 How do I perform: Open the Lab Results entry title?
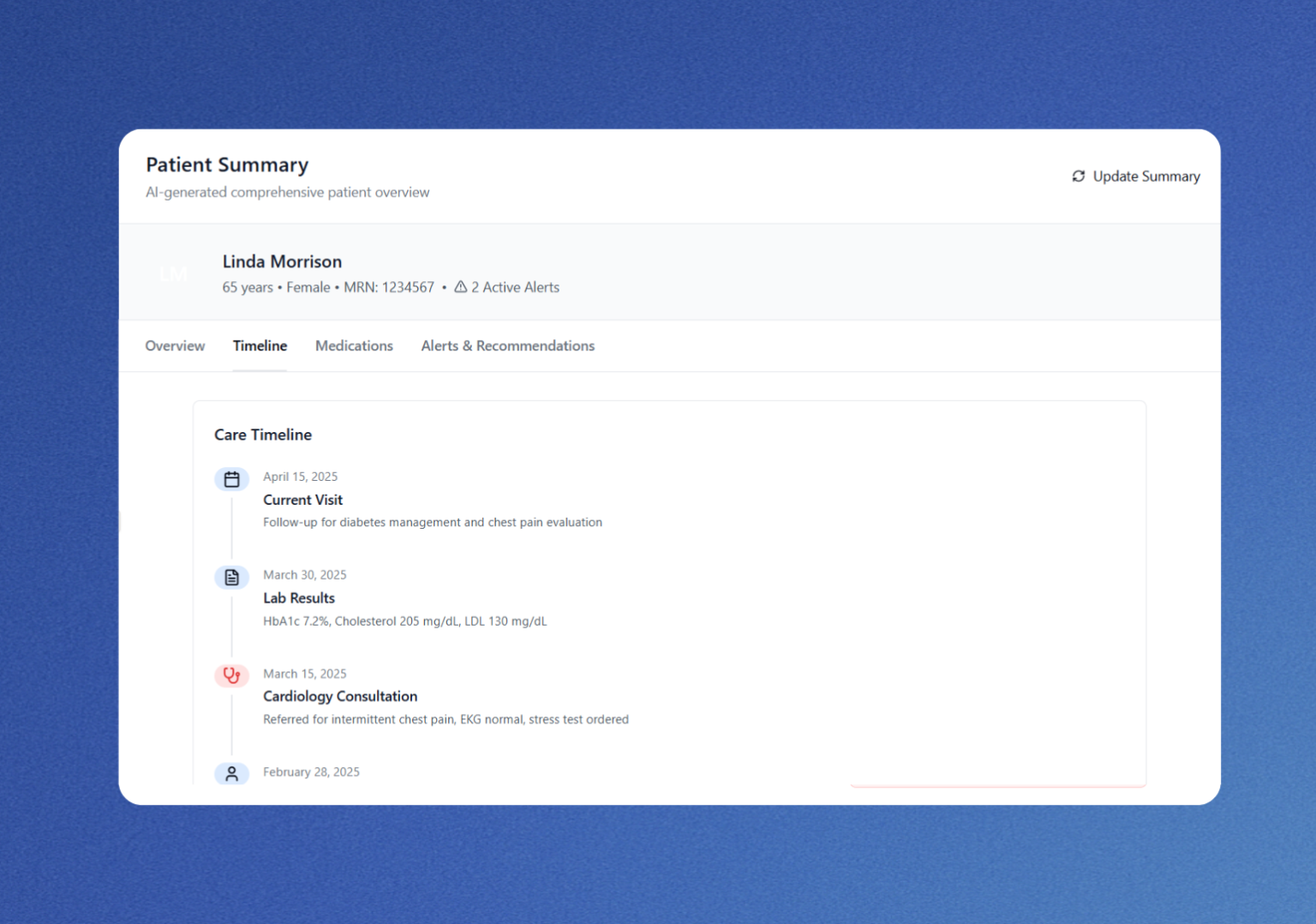(298, 598)
